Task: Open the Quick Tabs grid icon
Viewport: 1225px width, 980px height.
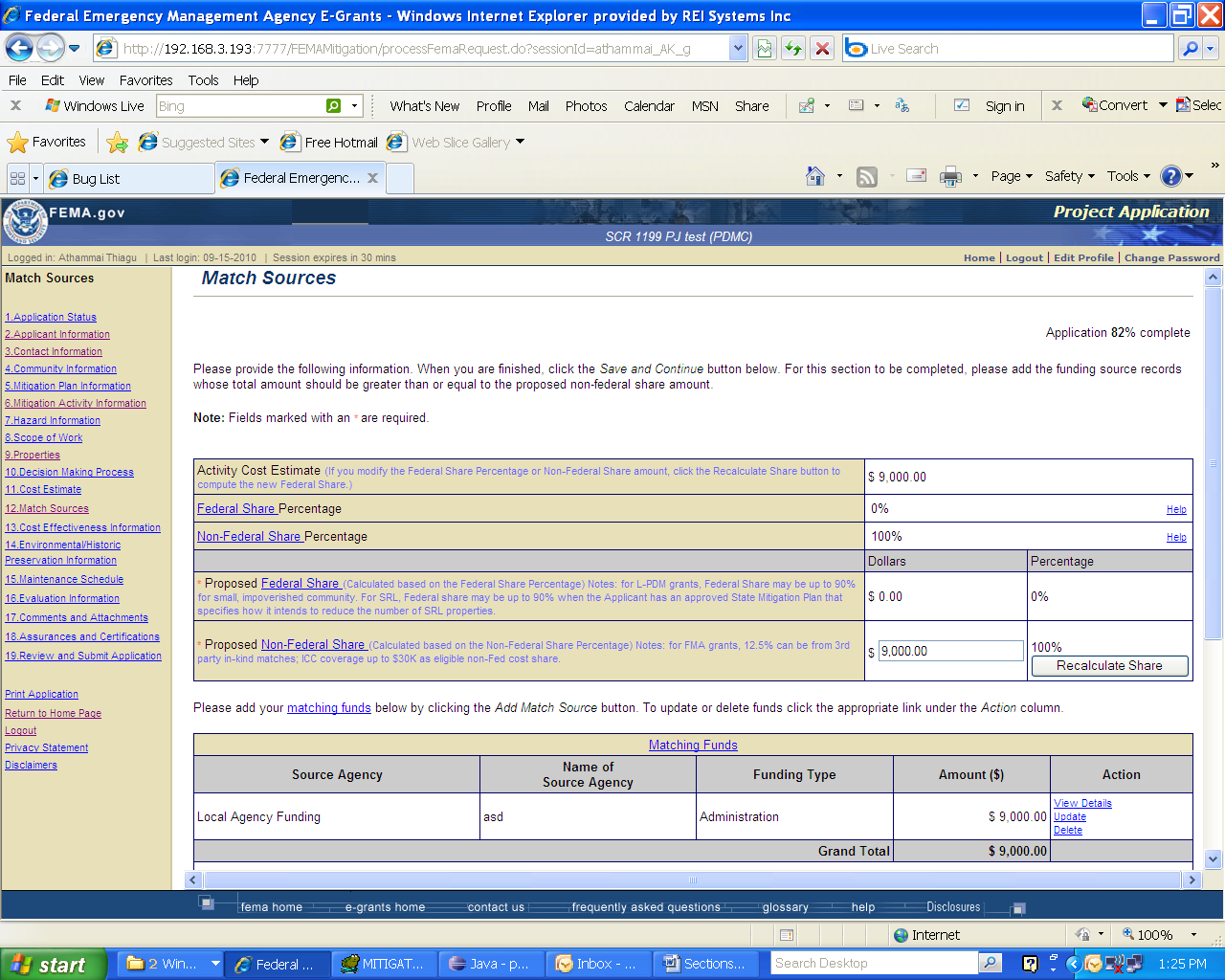Action: click(x=17, y=178)
